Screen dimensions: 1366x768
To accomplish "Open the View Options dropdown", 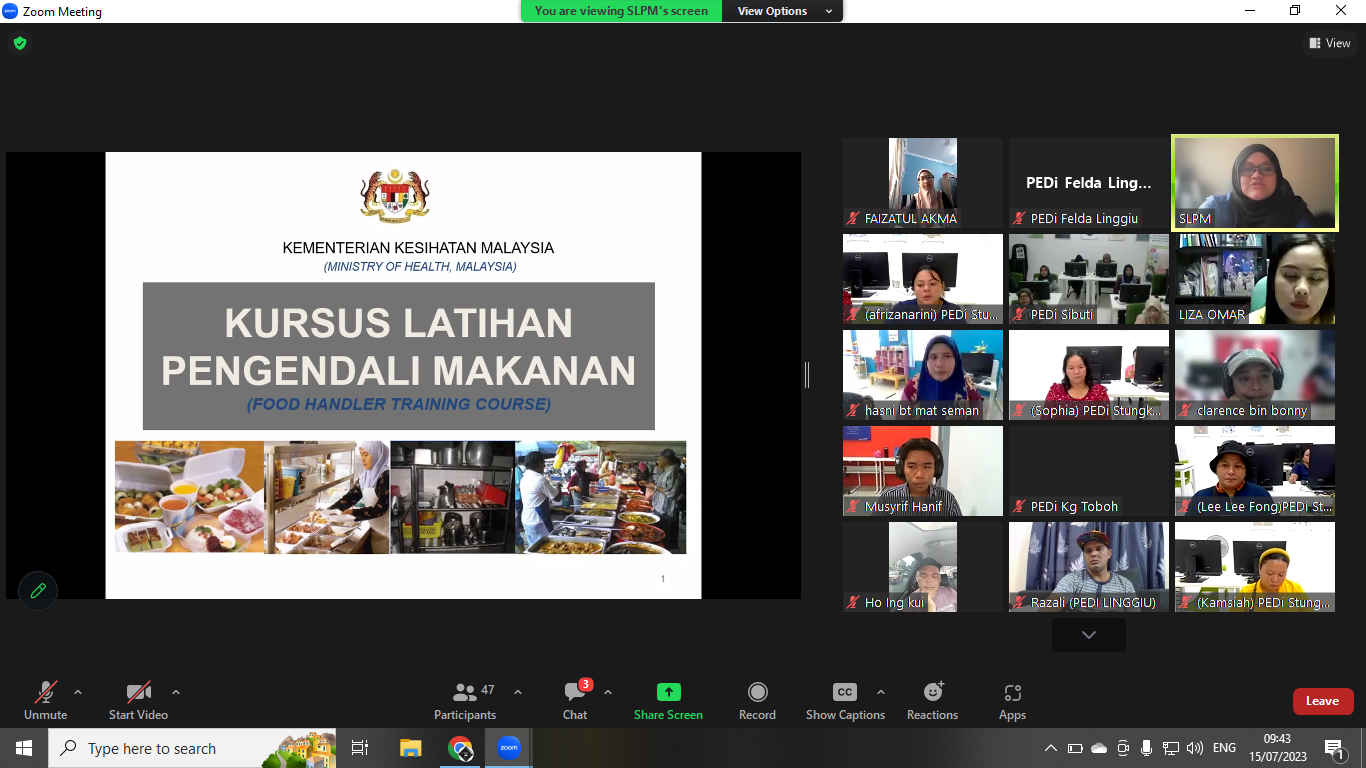I will (x=783, y=11).
